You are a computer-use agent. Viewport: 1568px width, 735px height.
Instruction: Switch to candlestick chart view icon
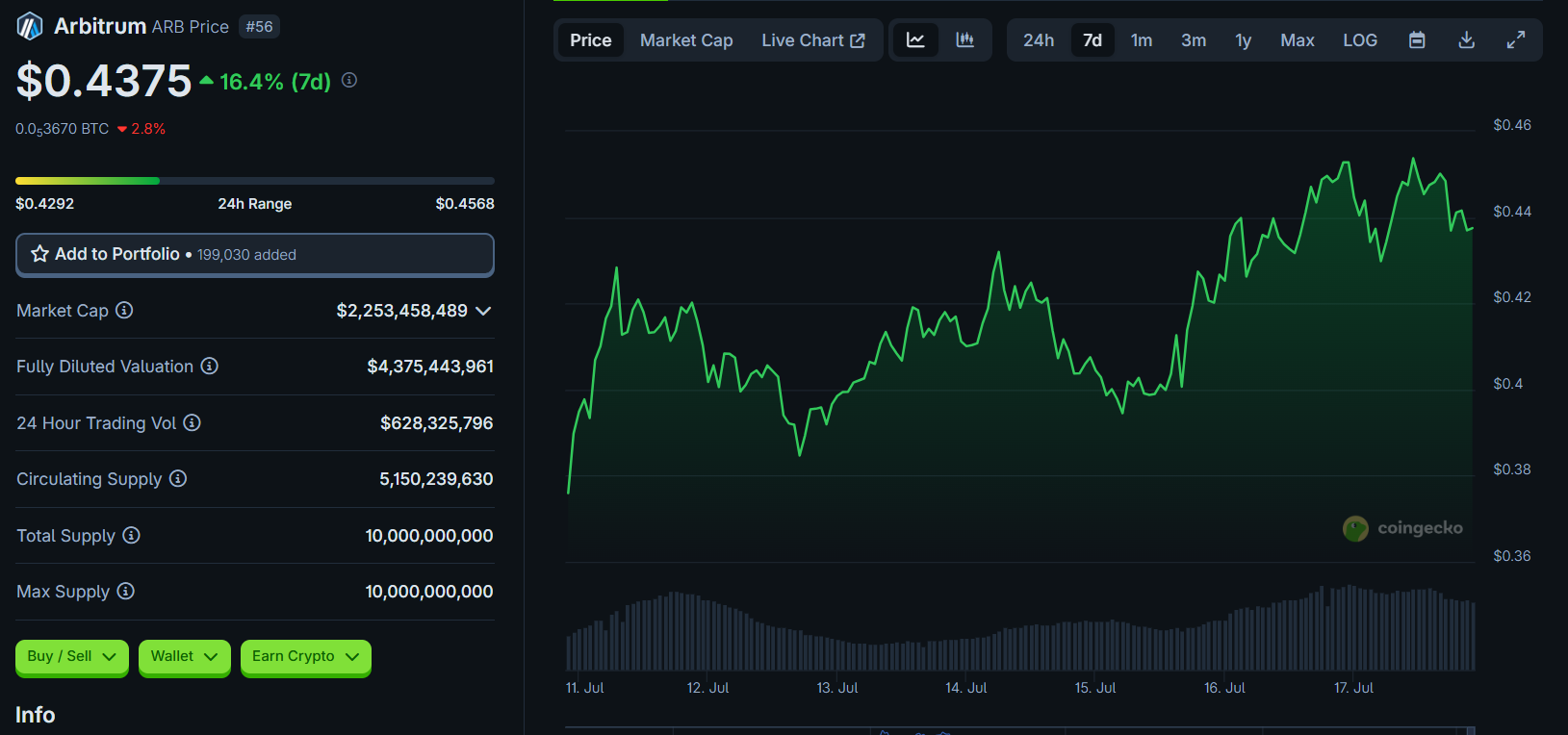click(964, 40)
